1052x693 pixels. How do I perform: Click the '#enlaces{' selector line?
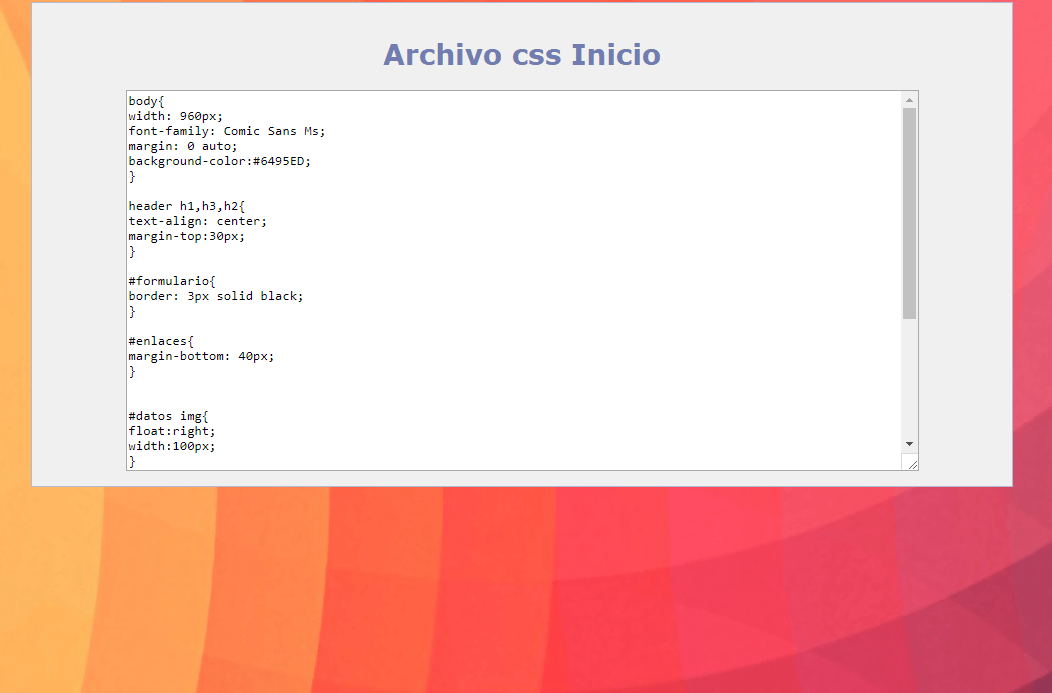coord(161,341)
